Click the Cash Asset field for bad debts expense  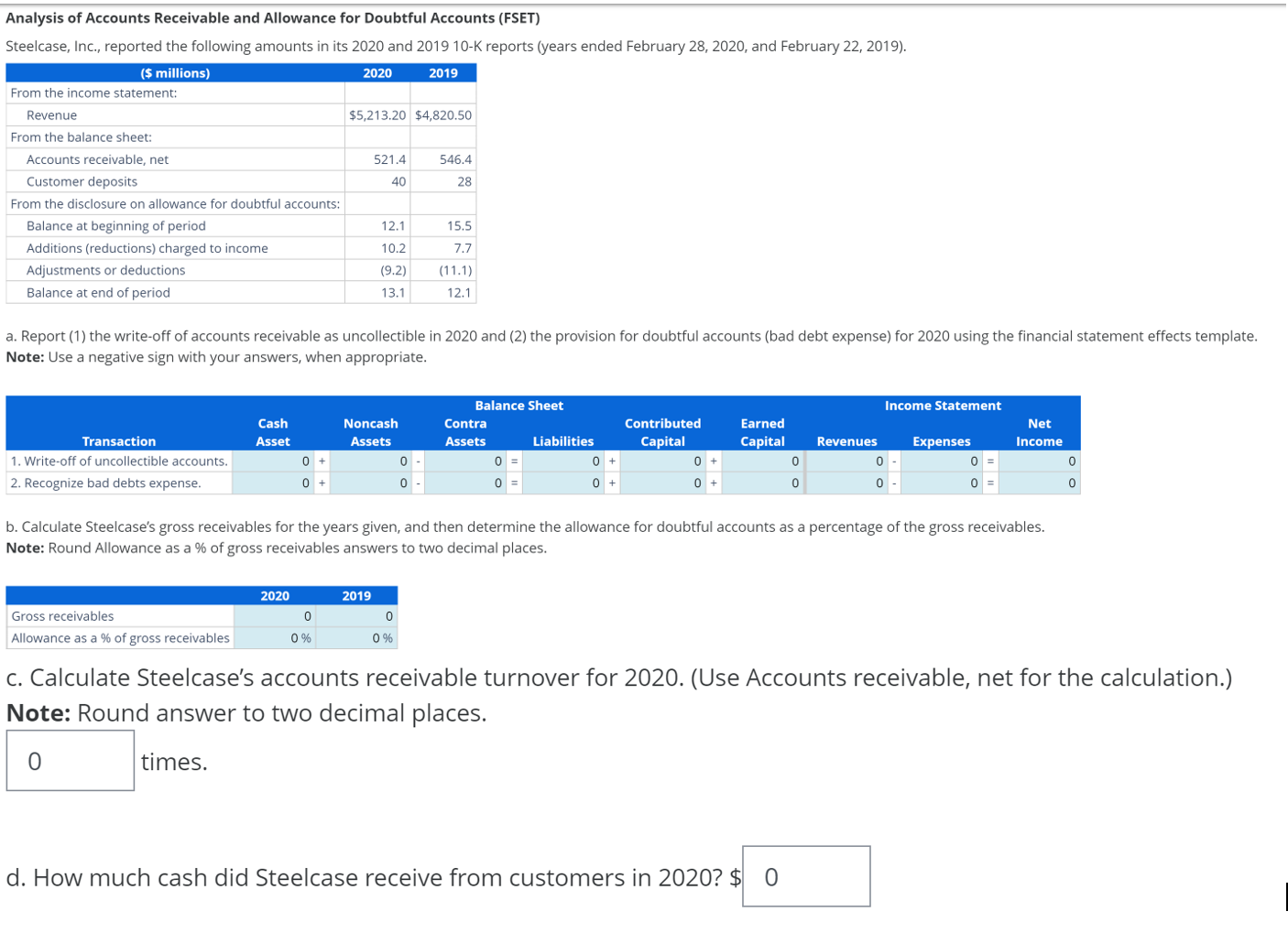click(x=275, y=483)
